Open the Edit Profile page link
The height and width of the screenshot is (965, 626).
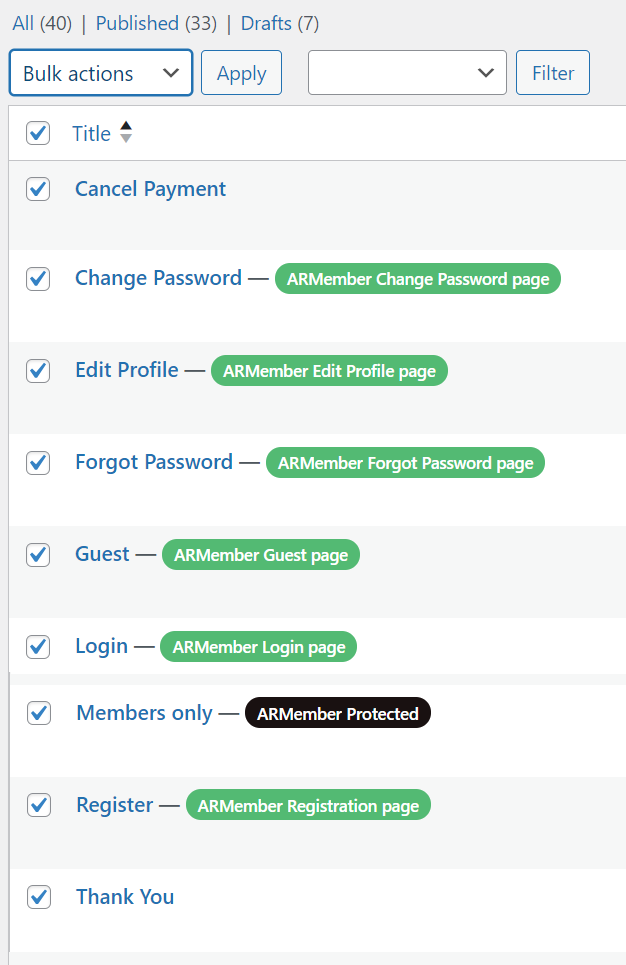[127, 370]
